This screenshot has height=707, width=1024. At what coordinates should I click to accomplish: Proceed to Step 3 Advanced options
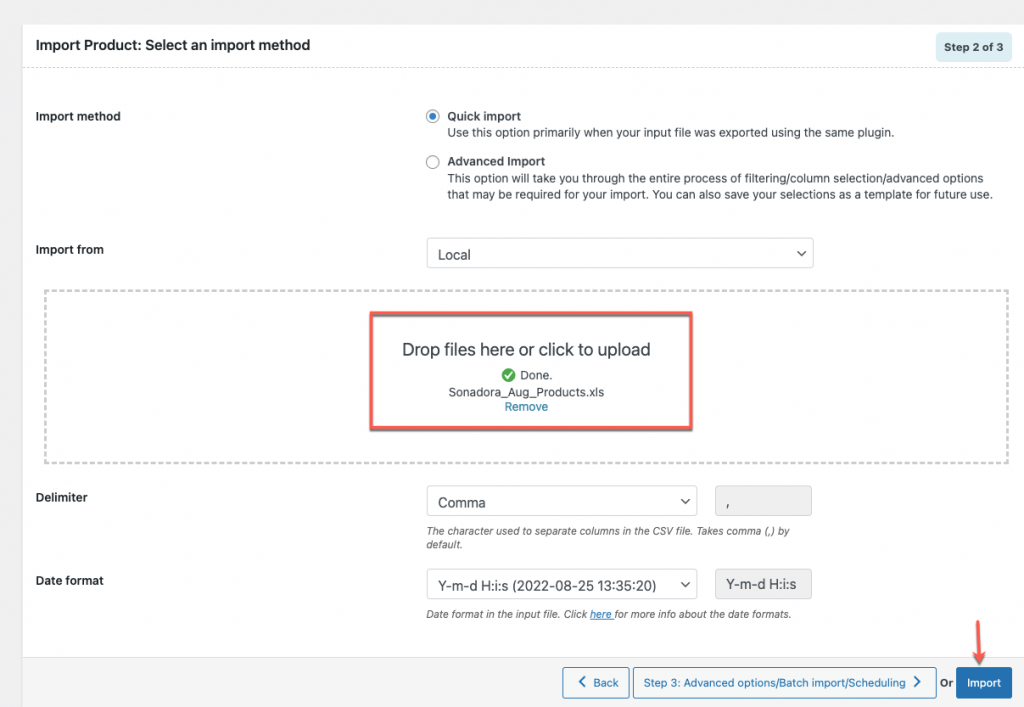pos(784,683)
